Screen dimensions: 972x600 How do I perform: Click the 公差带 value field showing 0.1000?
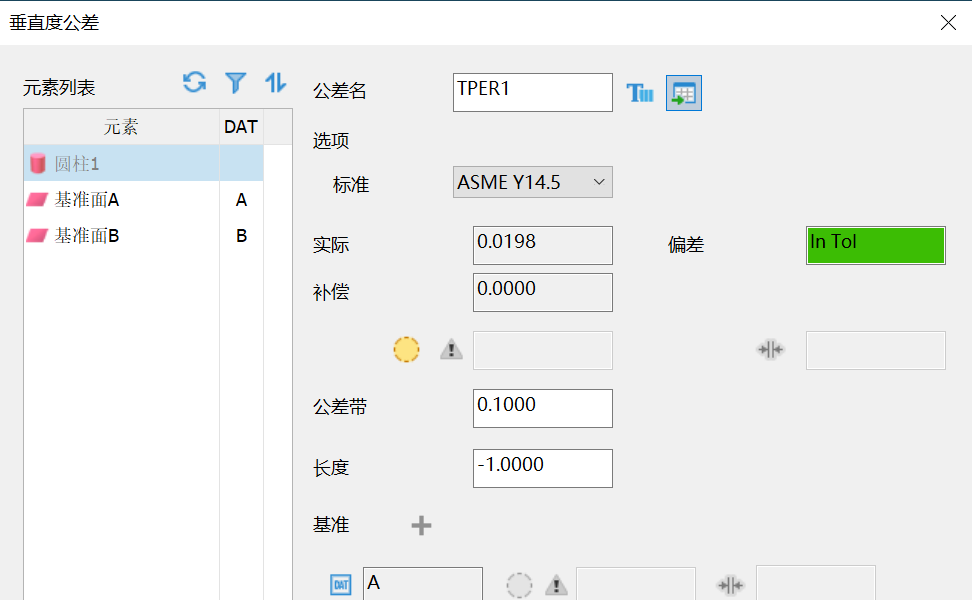point(542,408)
